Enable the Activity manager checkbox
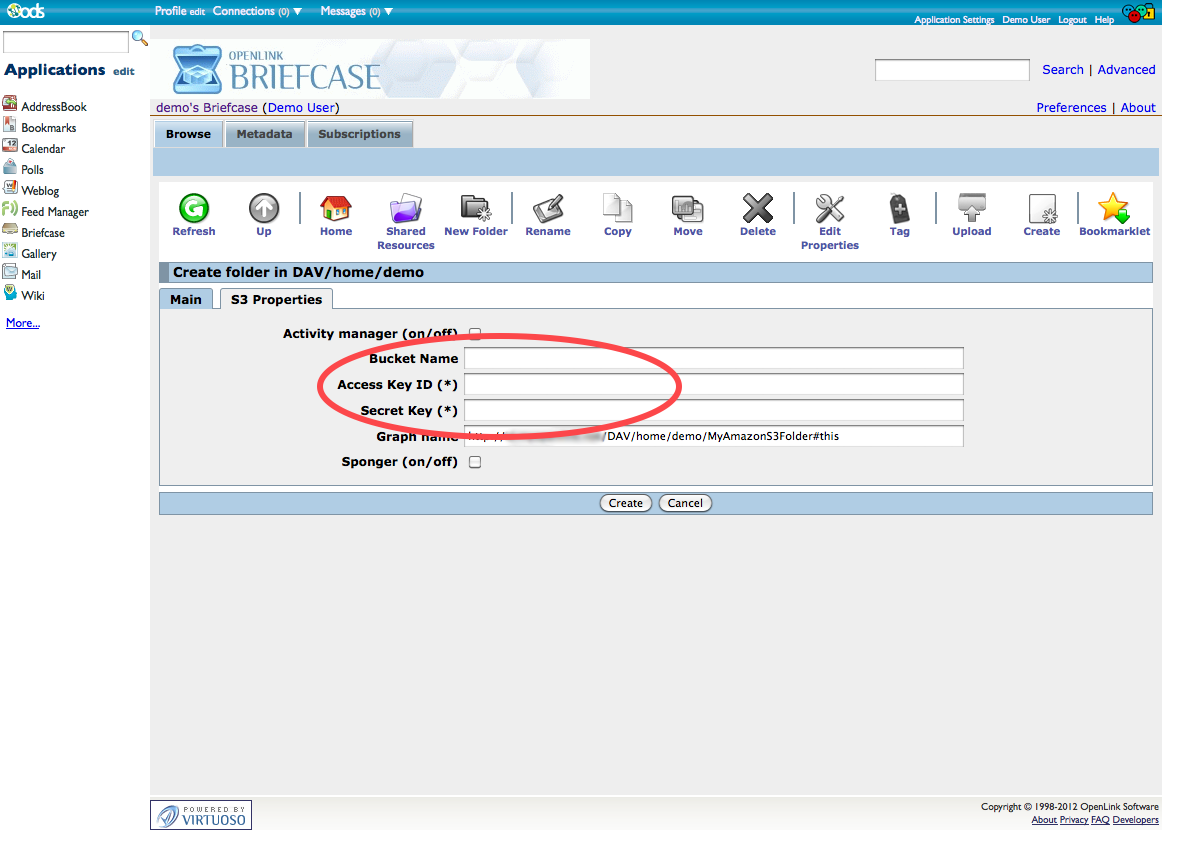The image size is (1180, 850). pos(475,334)
